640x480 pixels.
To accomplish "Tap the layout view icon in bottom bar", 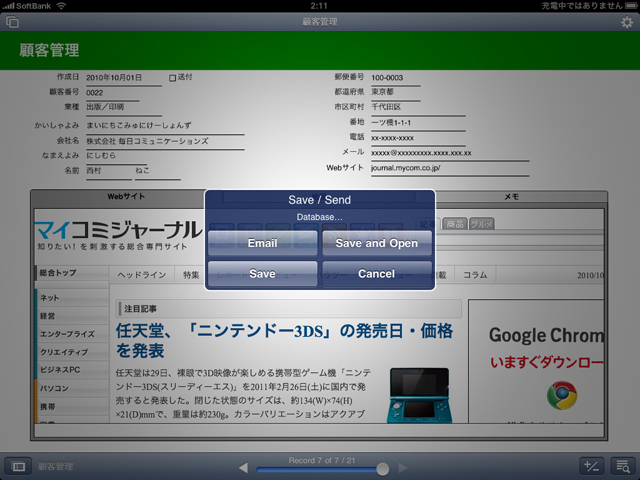I will 18,466.
